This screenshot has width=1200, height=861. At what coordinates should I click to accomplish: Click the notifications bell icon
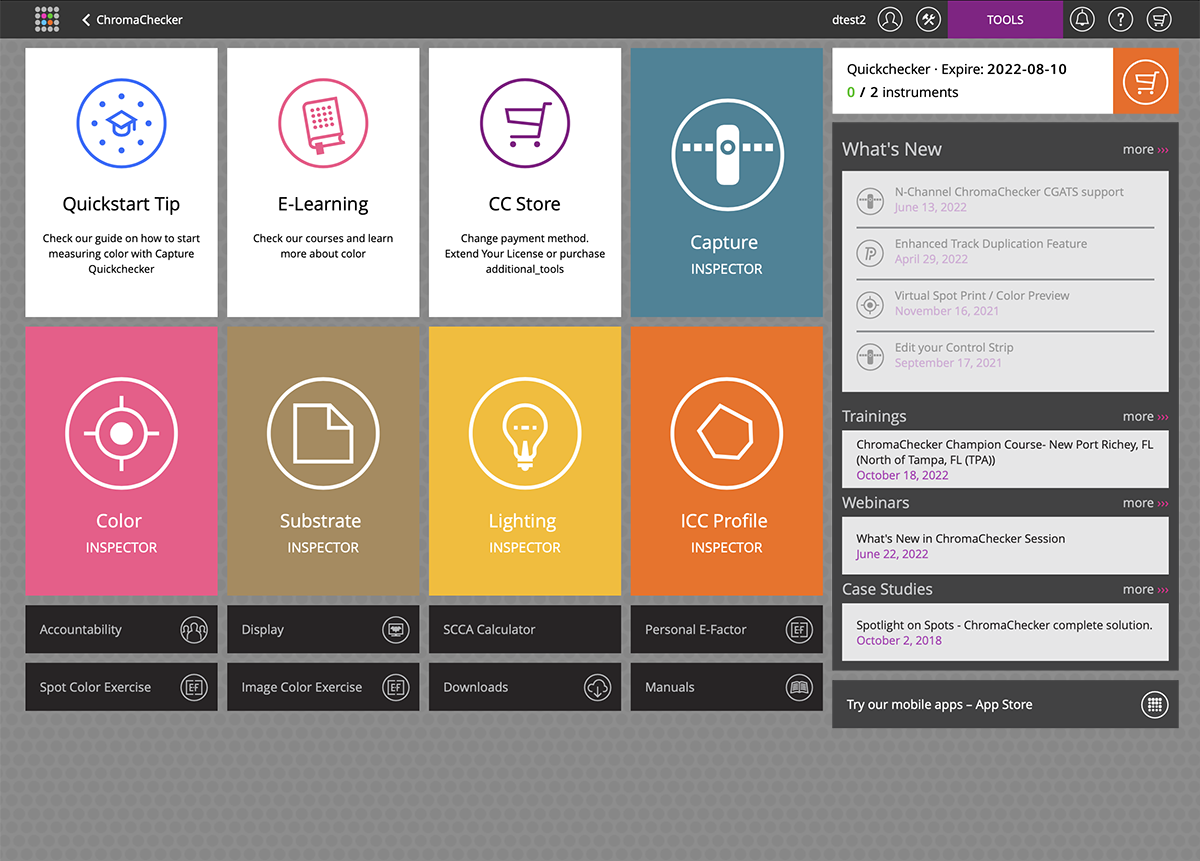(x=1081, y=19)
